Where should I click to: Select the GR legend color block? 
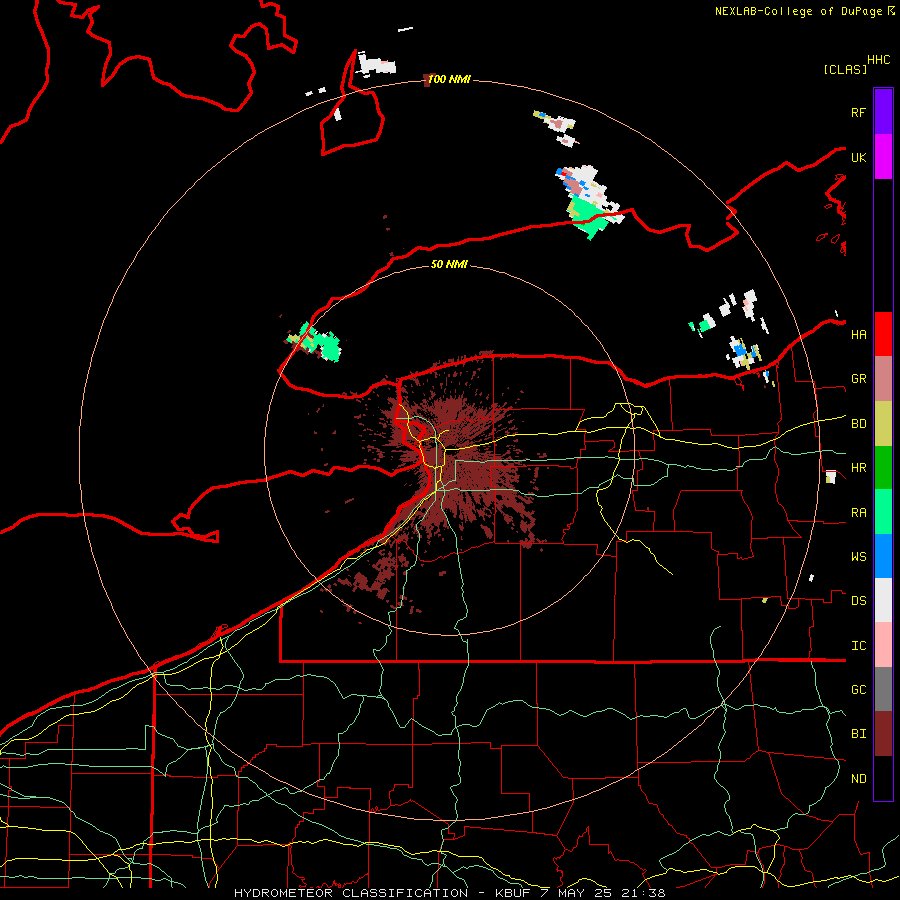point(883,379)
